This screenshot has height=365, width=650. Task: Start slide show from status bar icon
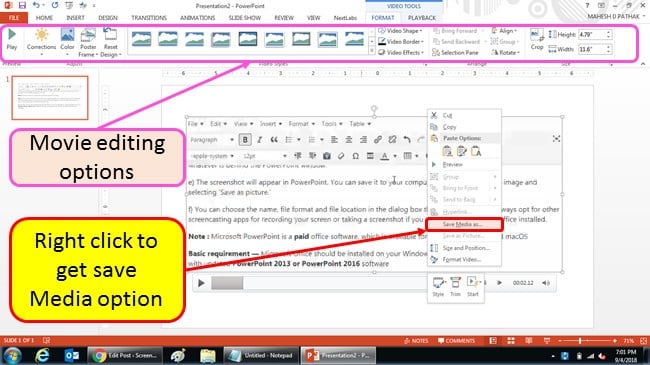(x=547, y=341)
